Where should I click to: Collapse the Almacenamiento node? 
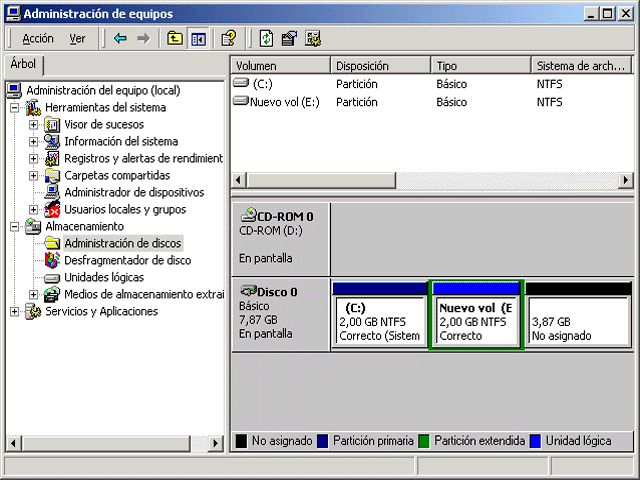tap(15, 227)
